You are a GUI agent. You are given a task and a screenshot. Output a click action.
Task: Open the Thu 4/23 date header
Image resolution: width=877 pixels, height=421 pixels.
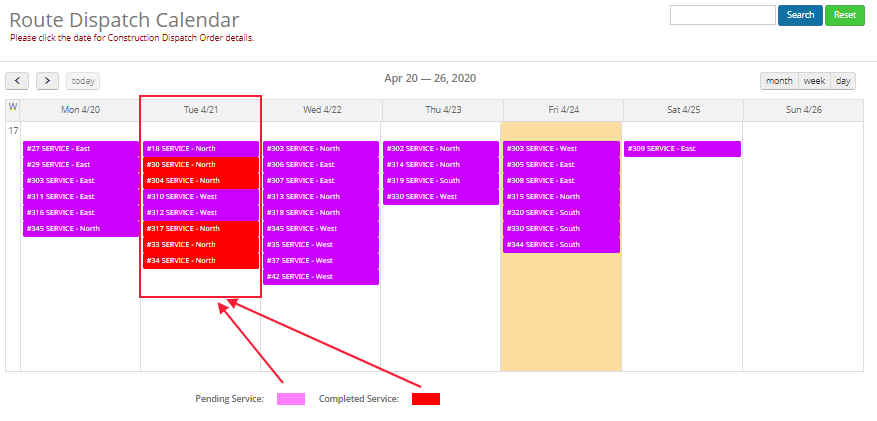[443, 110]
